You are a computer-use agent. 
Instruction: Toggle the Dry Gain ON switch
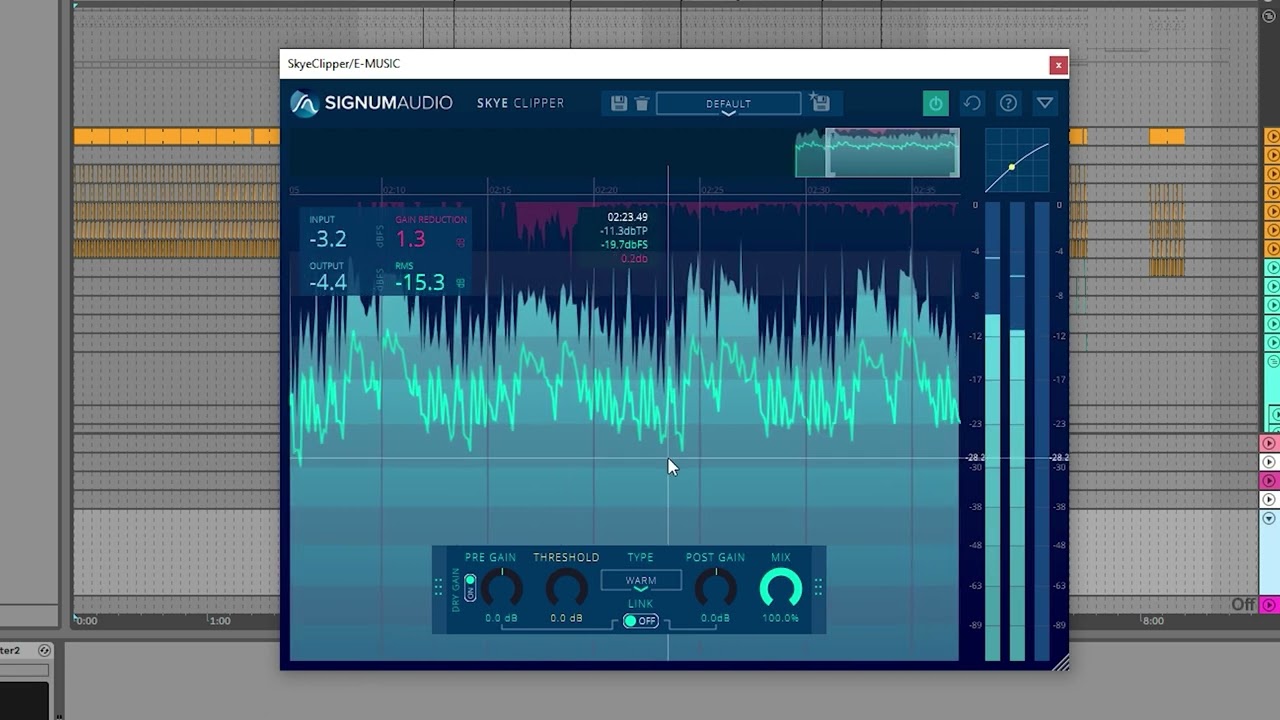470,588
